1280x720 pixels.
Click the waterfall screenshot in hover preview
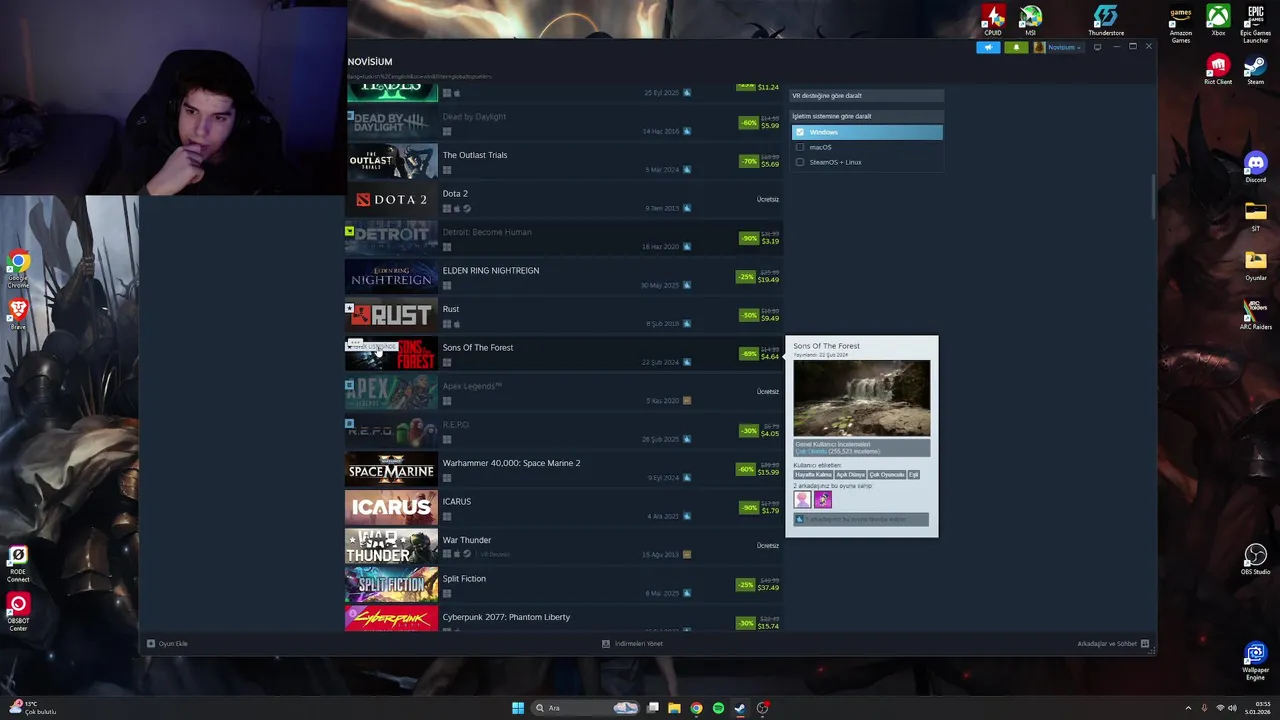pos(861,398)
